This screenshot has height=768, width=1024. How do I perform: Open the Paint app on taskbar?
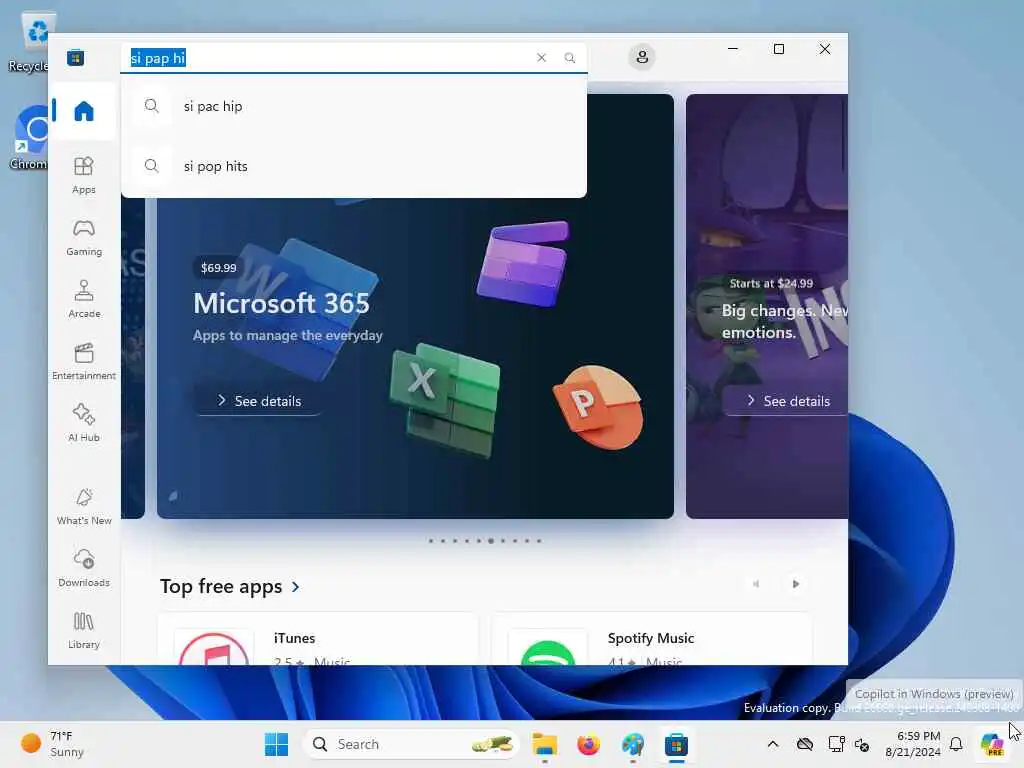[x=632, y=744]
